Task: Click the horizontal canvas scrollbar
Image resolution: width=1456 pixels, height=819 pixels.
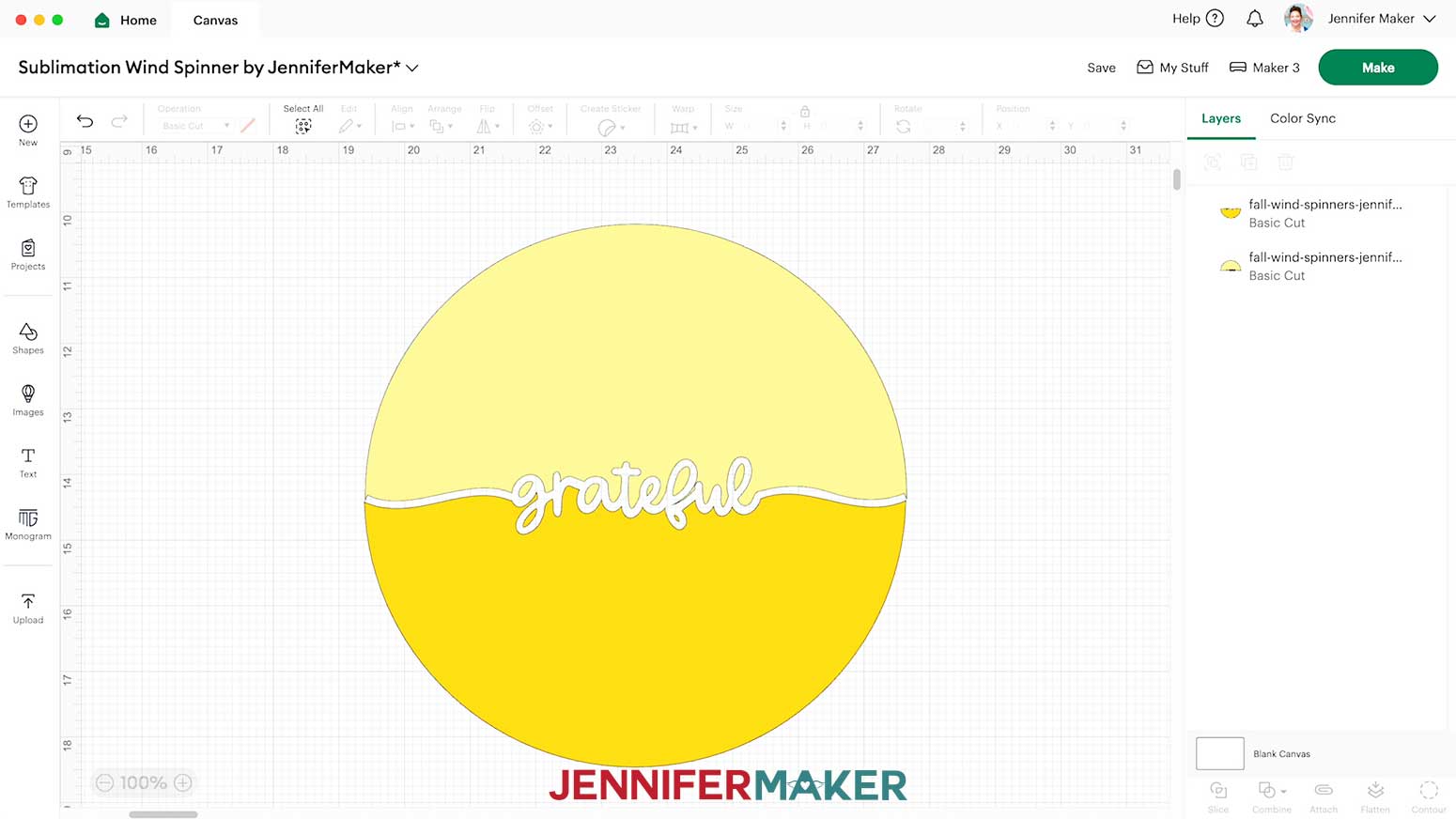Action: [x=163, y=814]
